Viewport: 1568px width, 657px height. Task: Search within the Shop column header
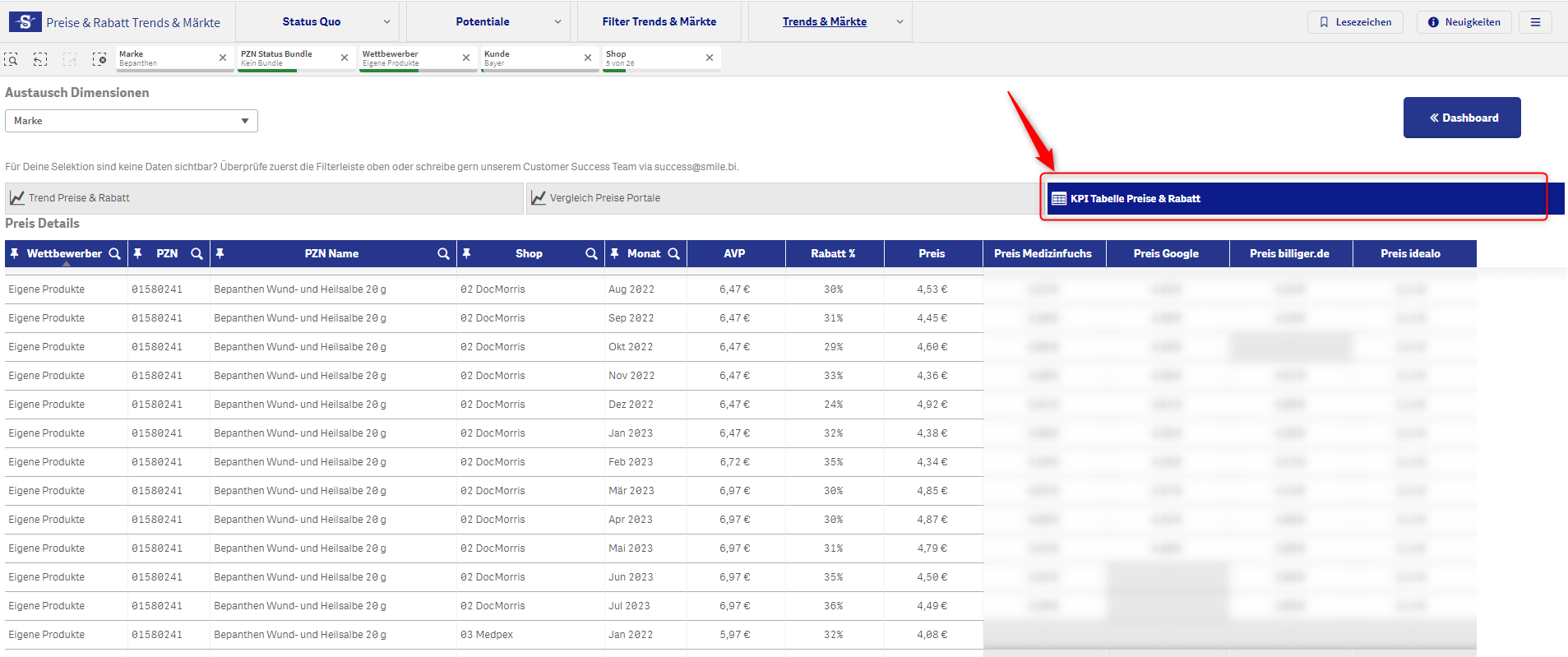591,254
